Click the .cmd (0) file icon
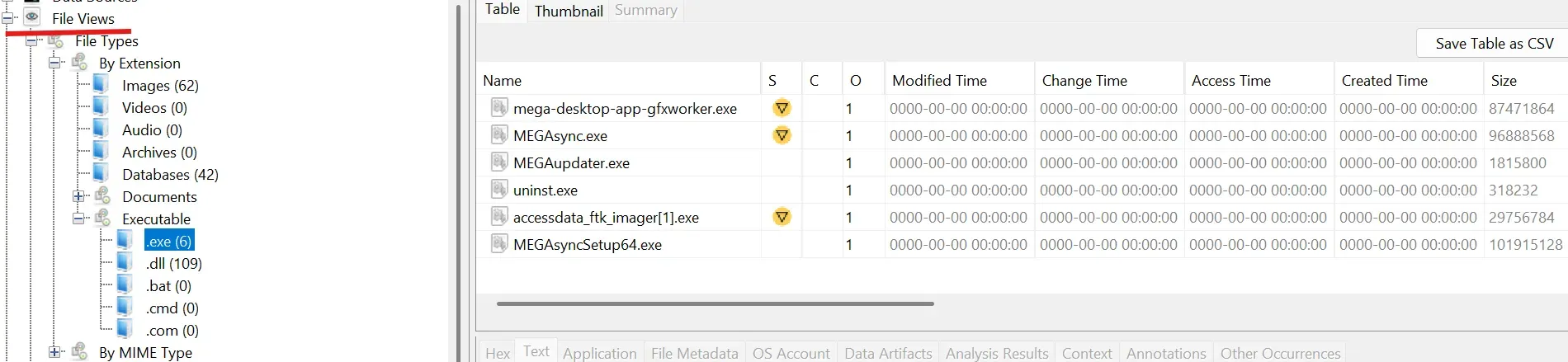Screen dimensions: 1568x362 tap(125, 307)
